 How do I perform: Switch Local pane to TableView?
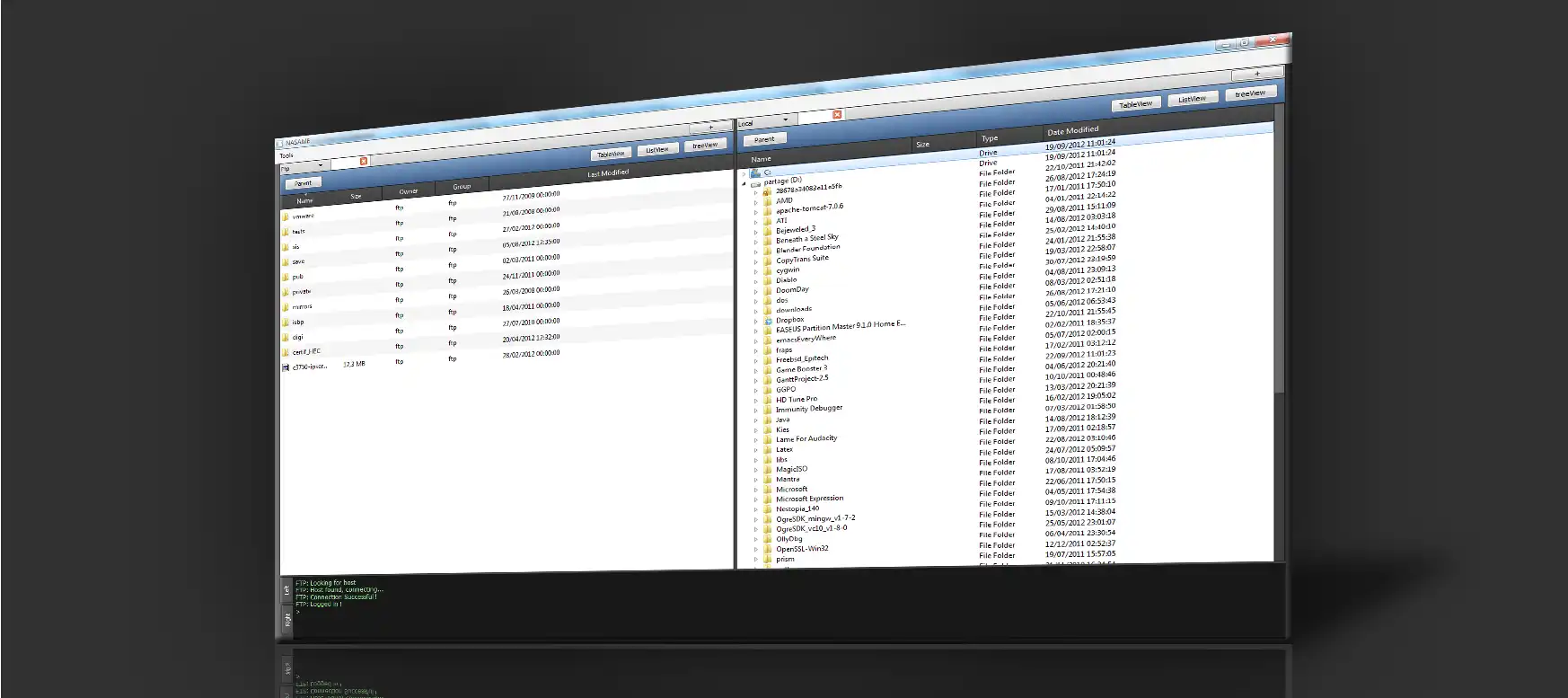(x=1136, y=104)
